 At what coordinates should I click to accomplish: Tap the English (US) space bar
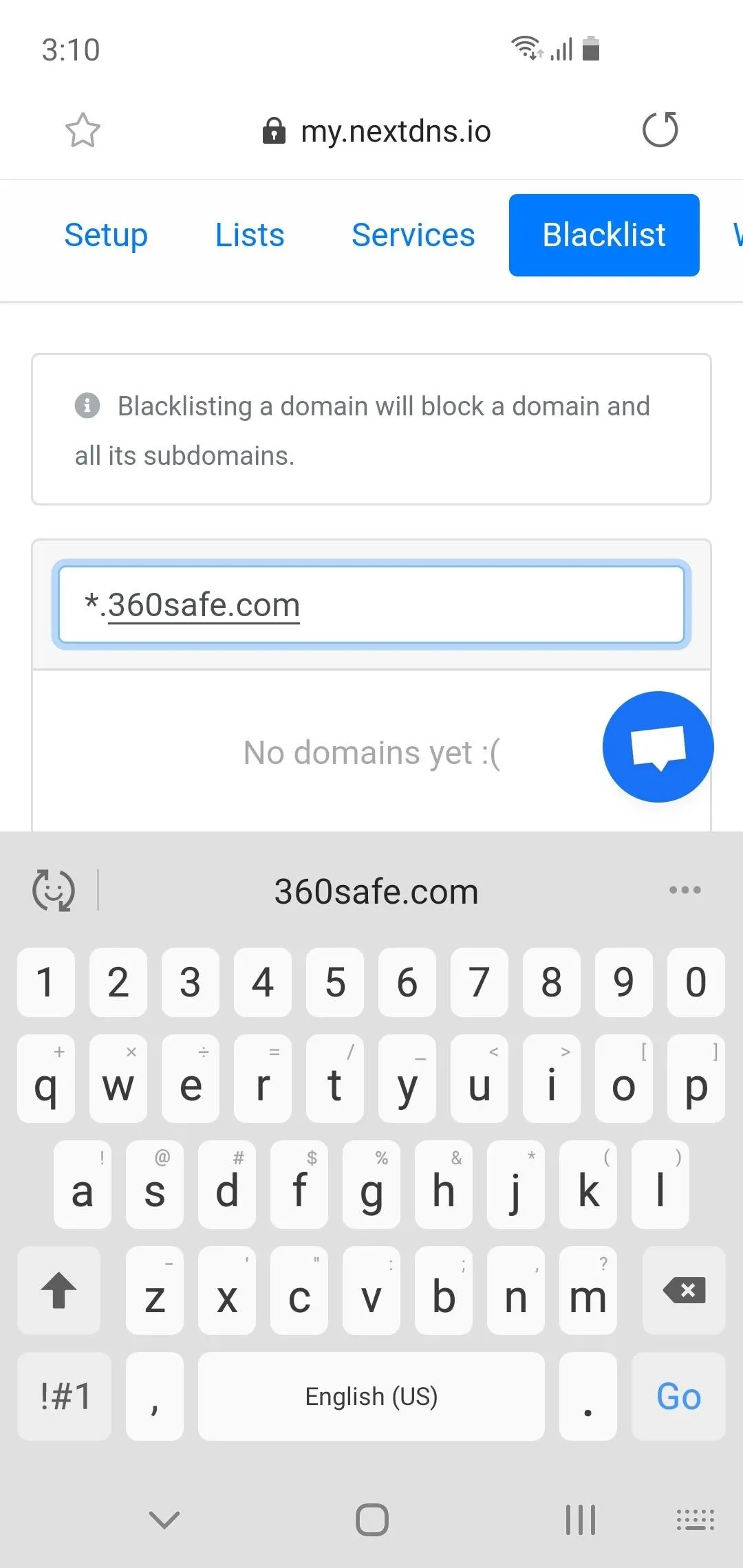[371, 1396]
